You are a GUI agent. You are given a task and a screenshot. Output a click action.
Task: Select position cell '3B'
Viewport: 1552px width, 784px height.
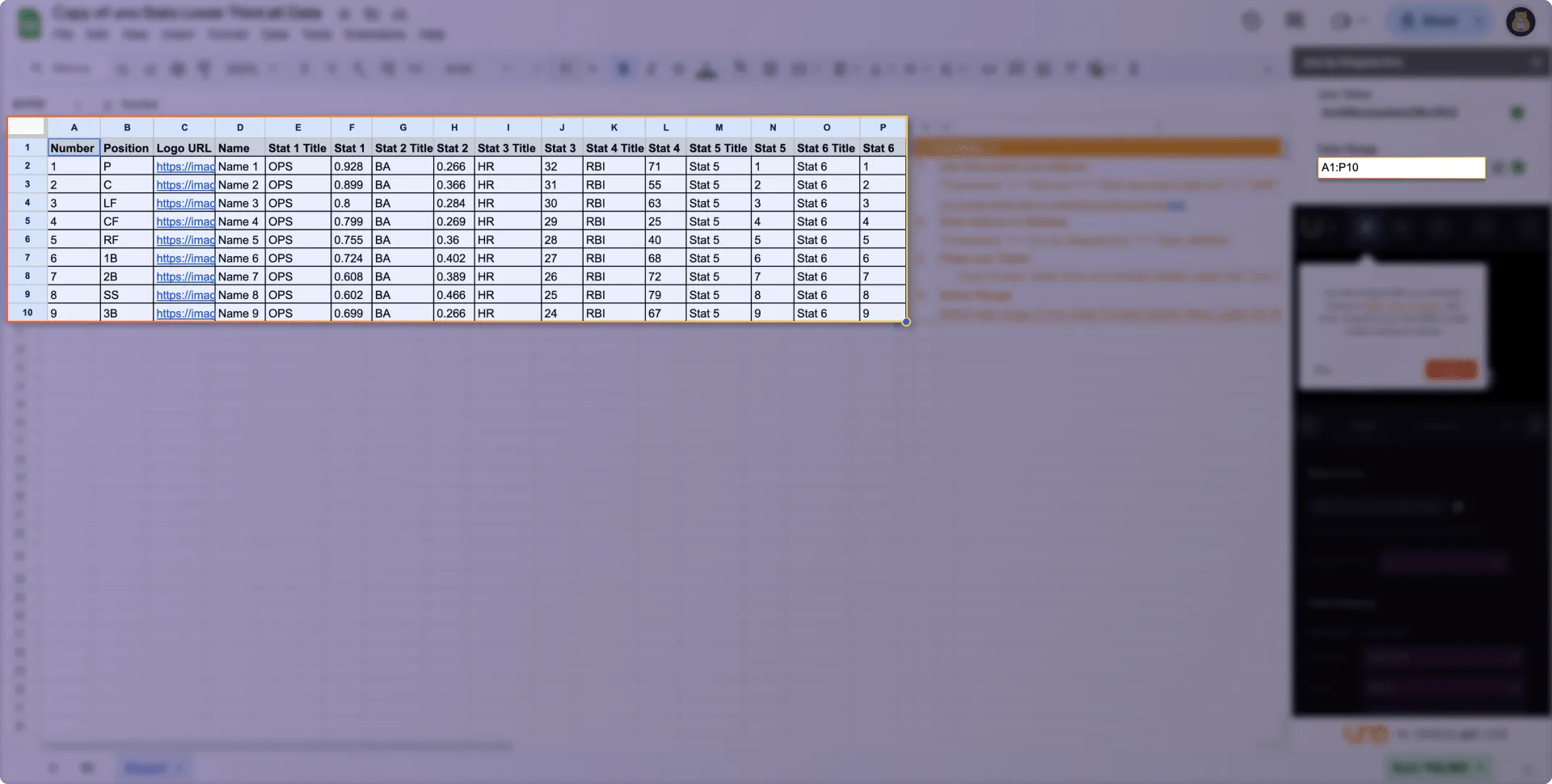127,314
